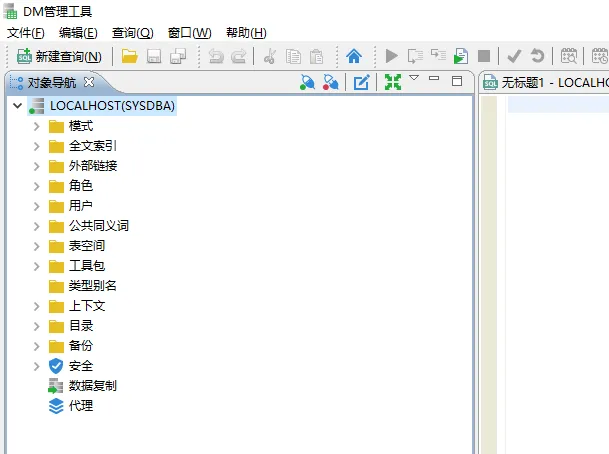Click the execute selection icon next to play
Viewport: 609px width, 454px height.
pyautogui.click(x=415, y=56)
